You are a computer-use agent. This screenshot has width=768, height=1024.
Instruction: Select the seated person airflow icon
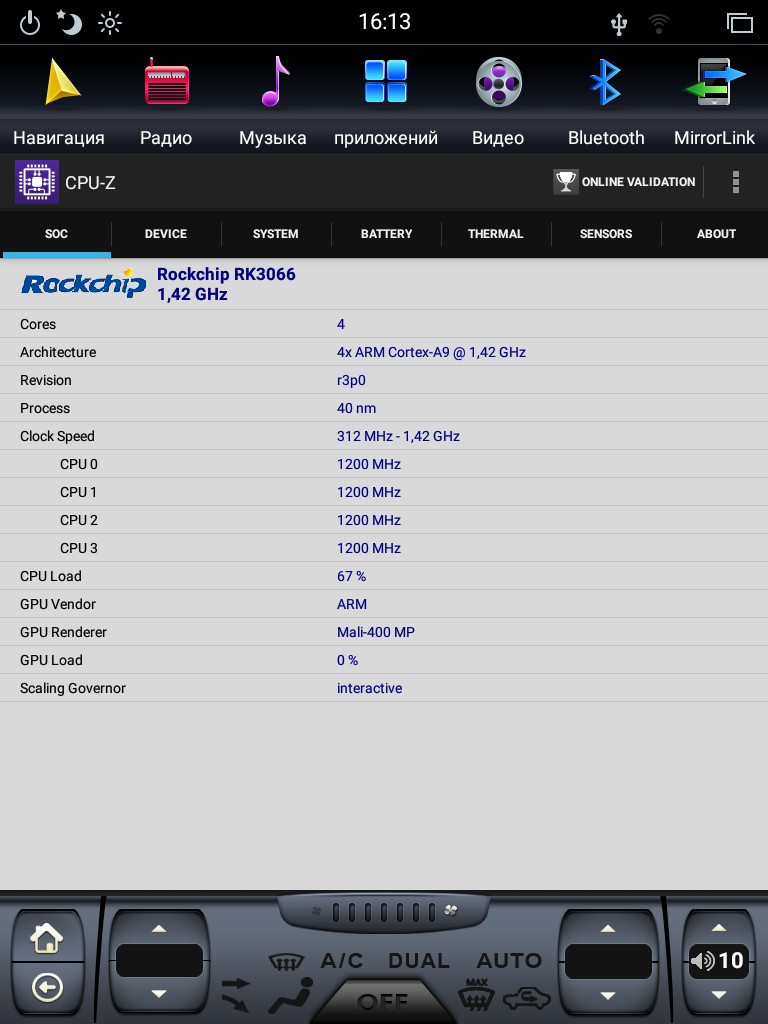pyautogui.click(x=291, y=995)
